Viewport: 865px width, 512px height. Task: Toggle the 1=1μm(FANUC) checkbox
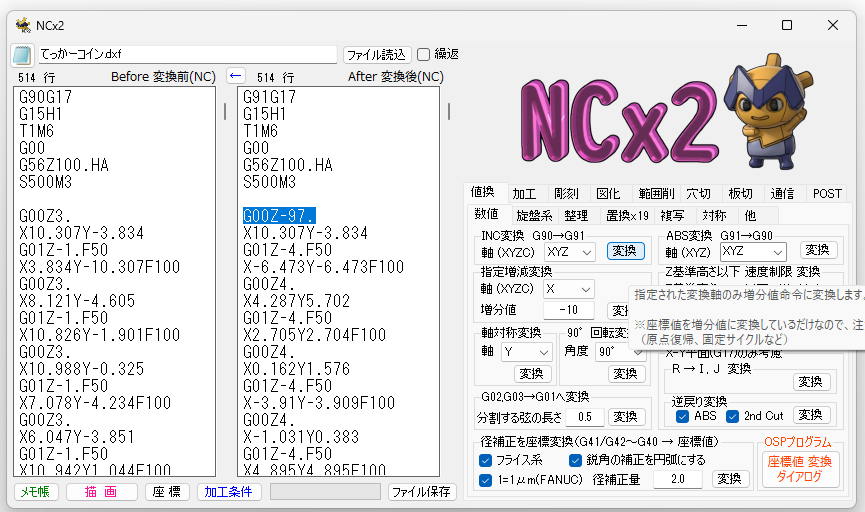click(x=485, y=480)
